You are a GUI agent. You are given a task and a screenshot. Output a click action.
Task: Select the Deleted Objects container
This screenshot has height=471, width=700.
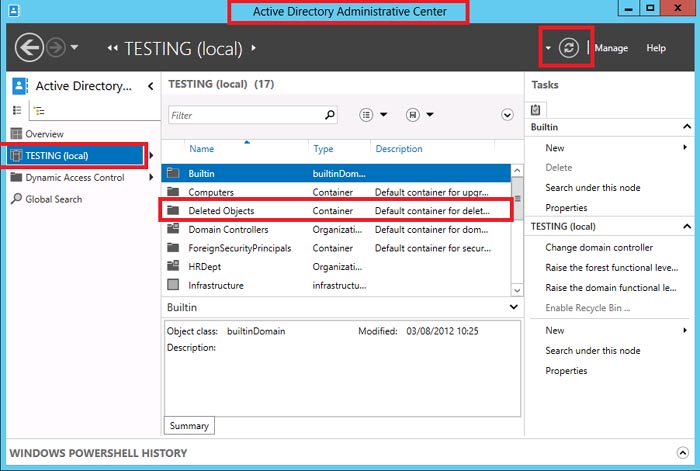pos(336,211)
